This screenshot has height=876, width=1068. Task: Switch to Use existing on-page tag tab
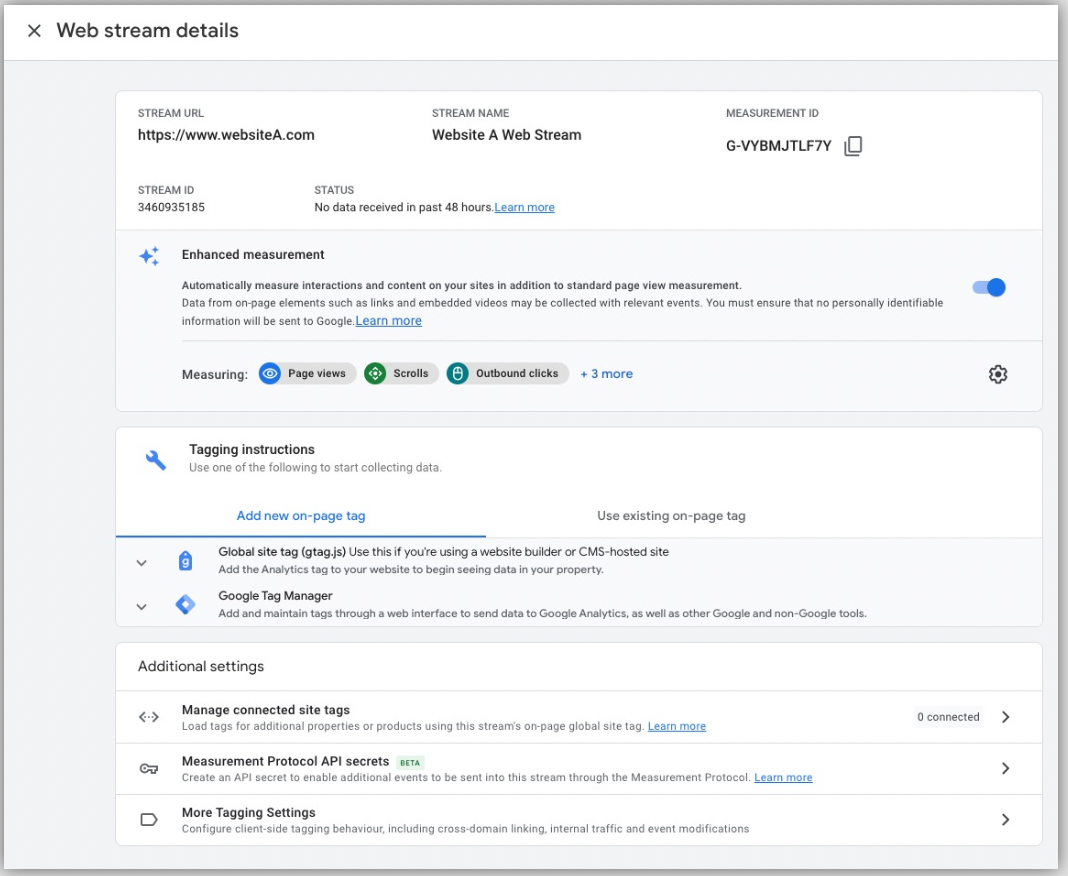(671, 516)
